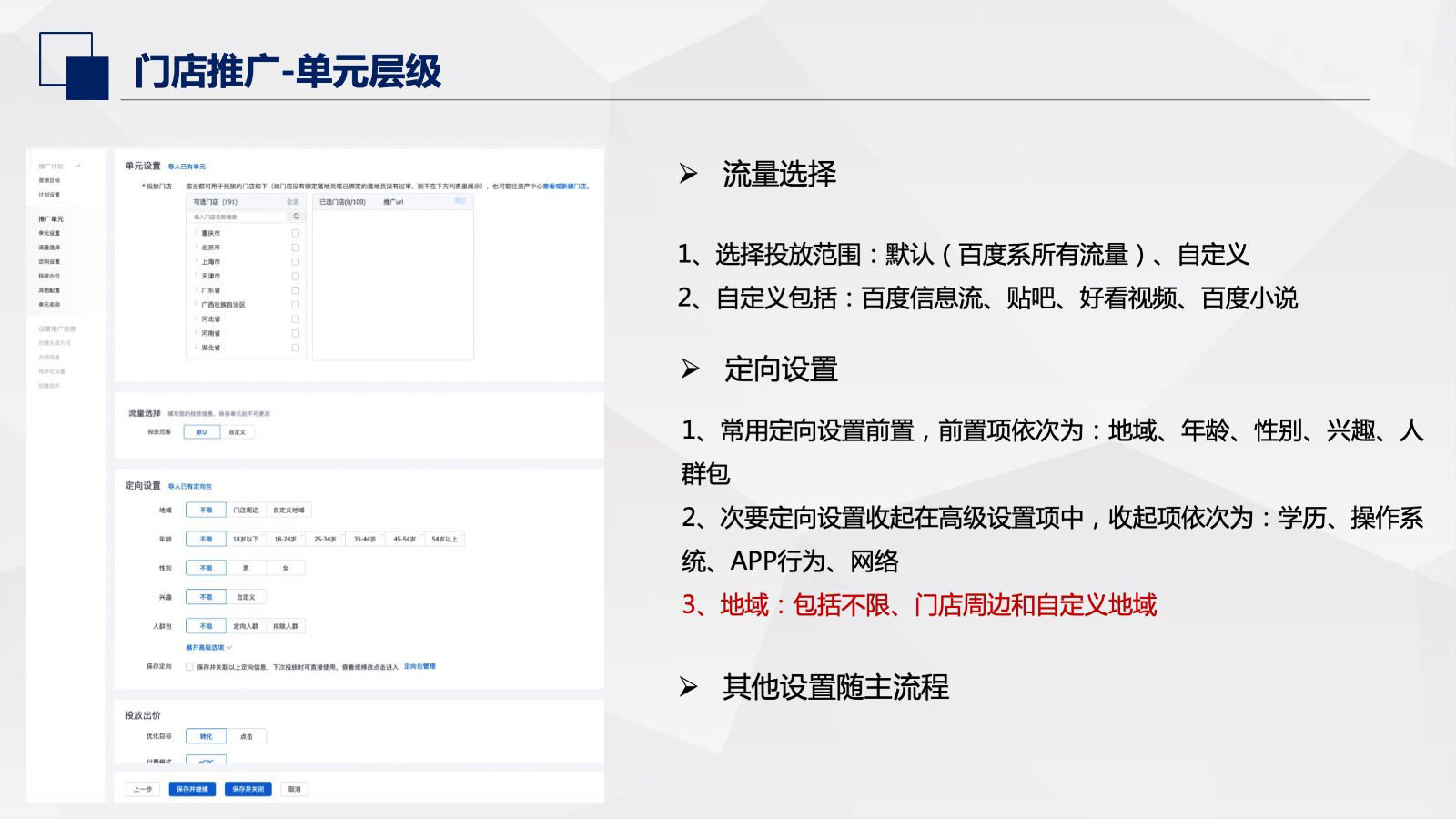The width and height of the screenshot is (1456, 819).
Task: Select 排除人群 for 人群包
Action: click(286, 626)
